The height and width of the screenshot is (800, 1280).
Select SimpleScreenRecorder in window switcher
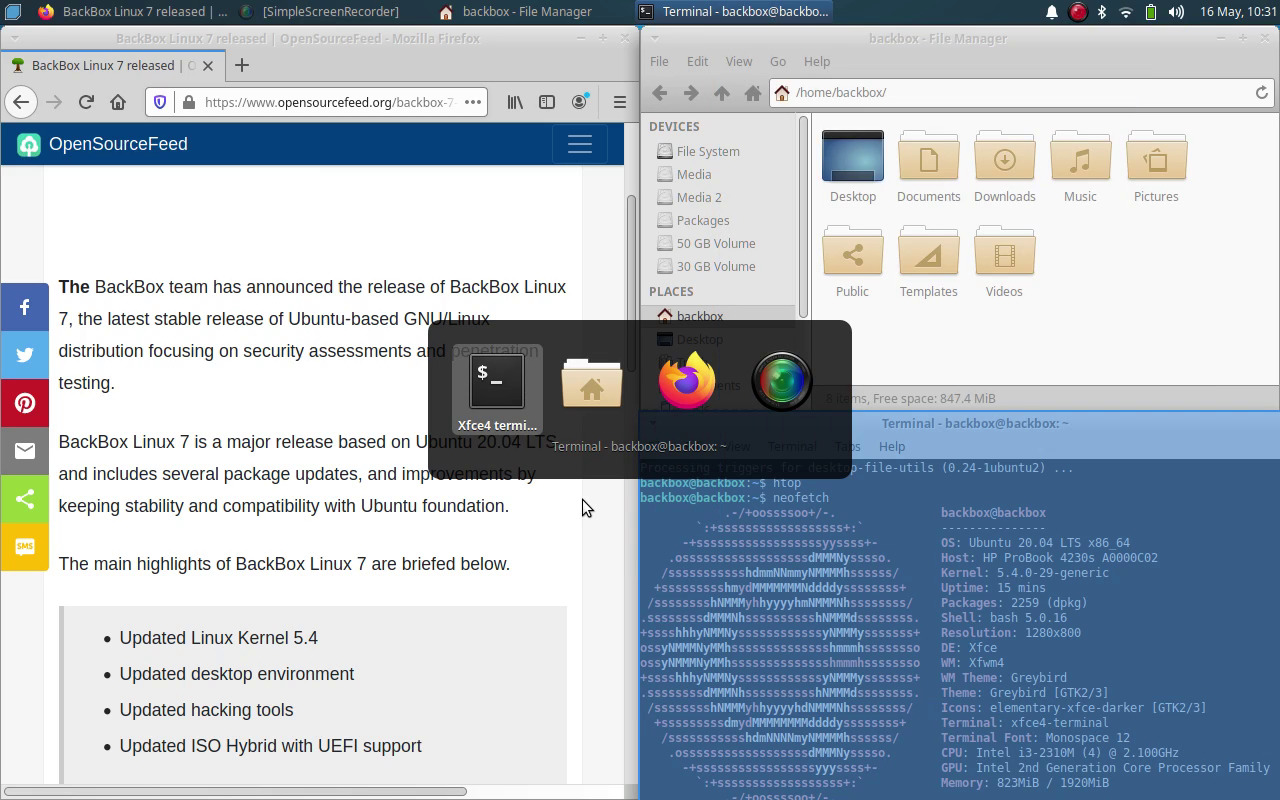coord(781,381)
